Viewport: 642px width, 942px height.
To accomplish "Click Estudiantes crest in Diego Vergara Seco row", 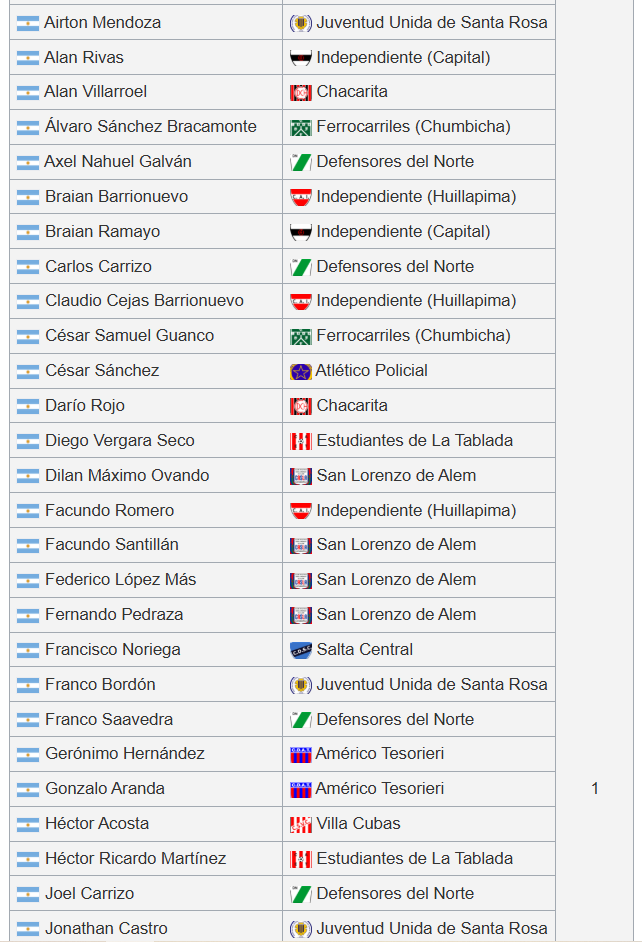I will 300,442.
